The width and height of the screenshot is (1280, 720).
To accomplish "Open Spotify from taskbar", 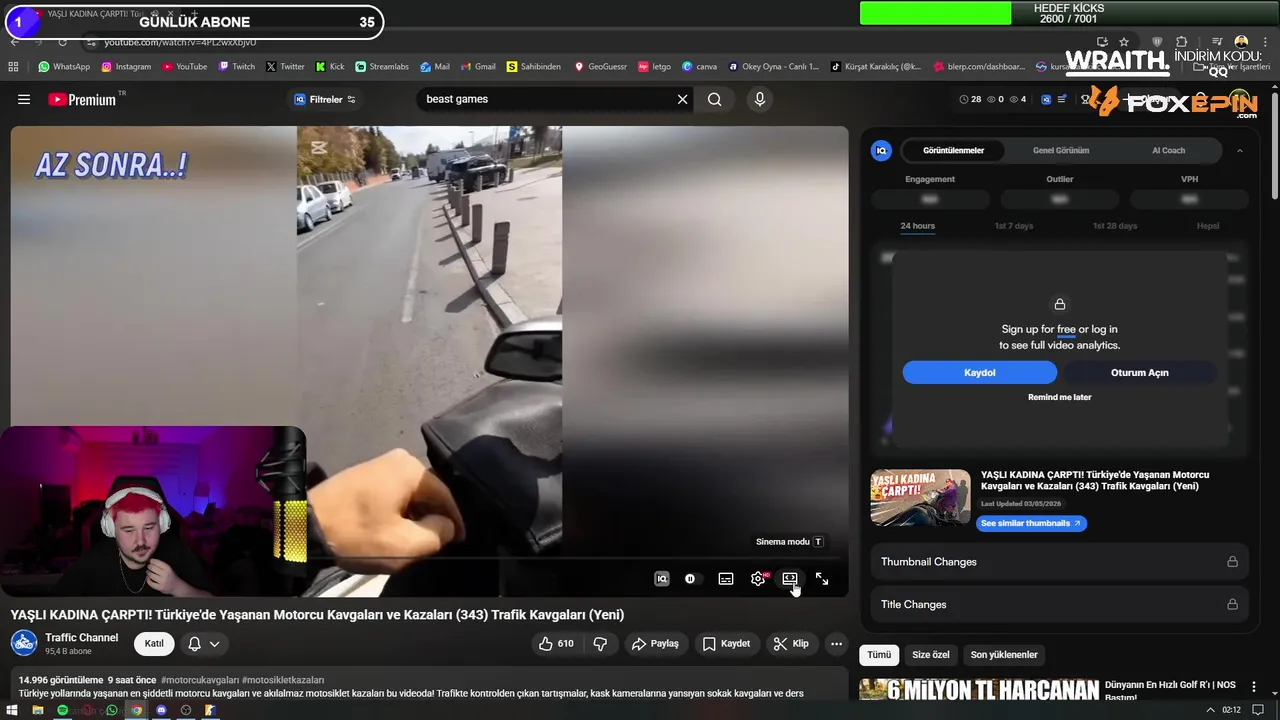I will click(62, 710).
